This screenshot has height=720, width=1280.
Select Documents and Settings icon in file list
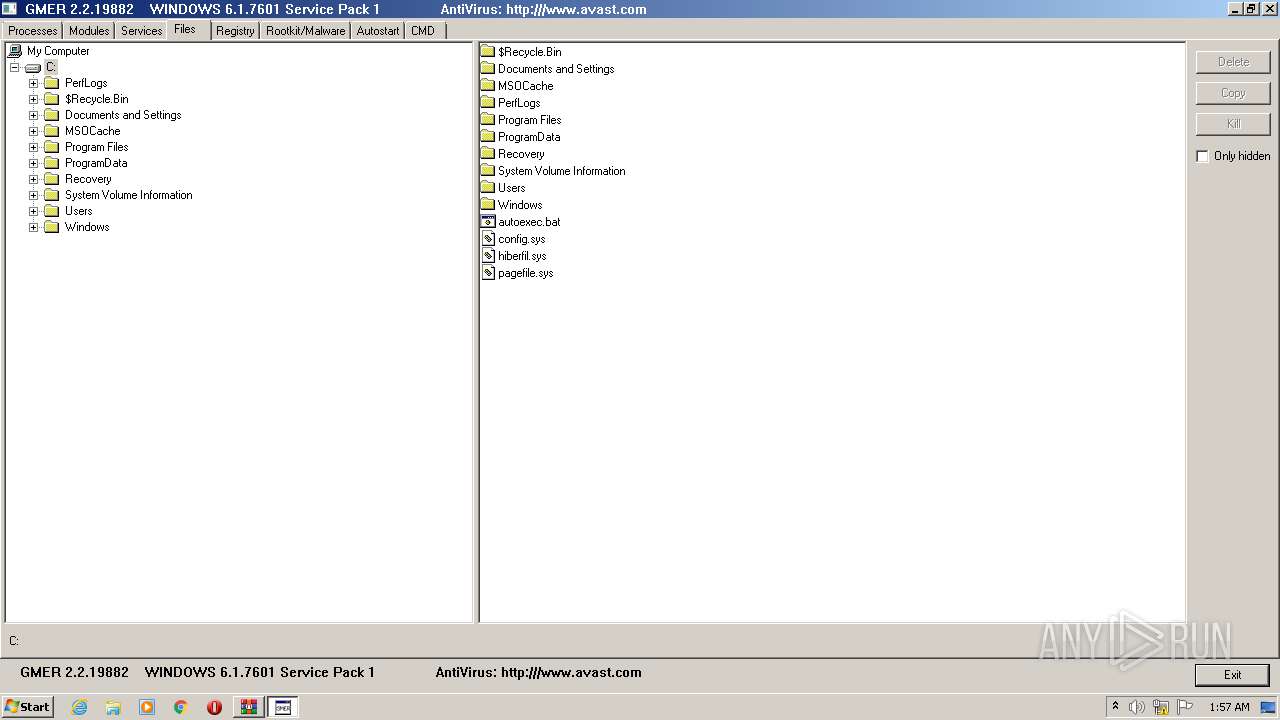point(488,69)
